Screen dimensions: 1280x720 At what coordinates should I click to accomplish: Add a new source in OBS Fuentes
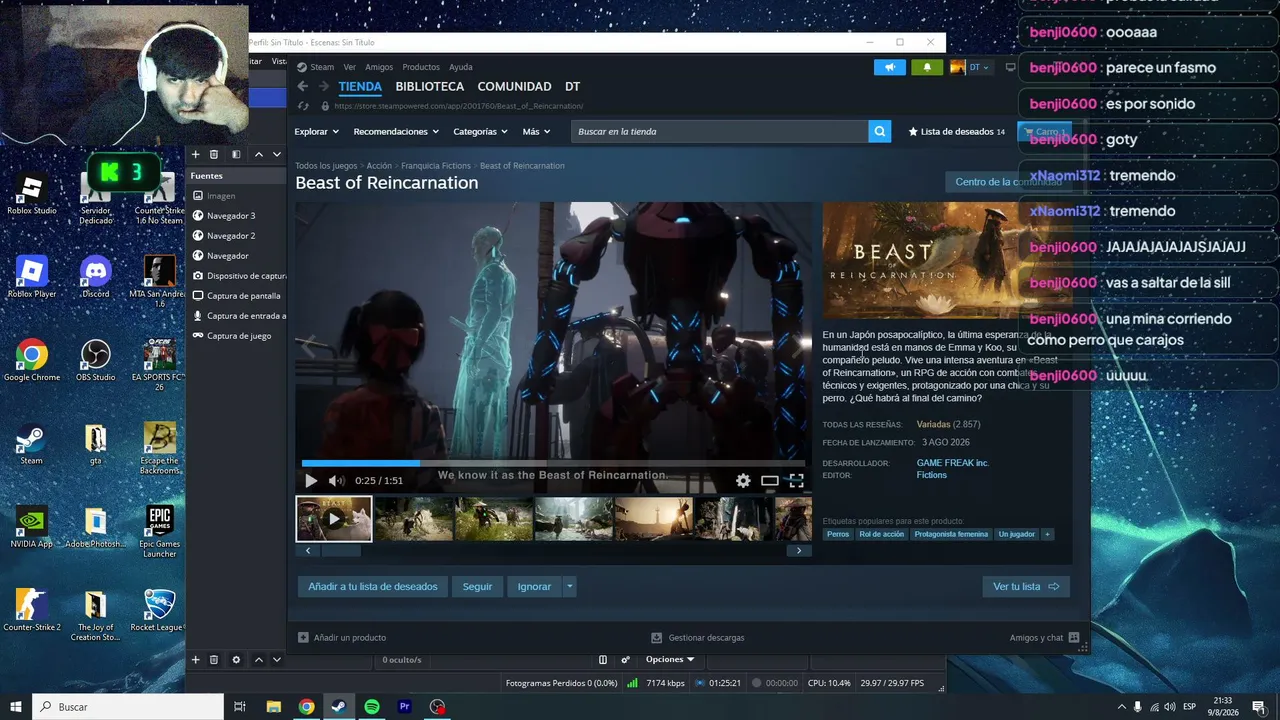[x=196, y=660]
